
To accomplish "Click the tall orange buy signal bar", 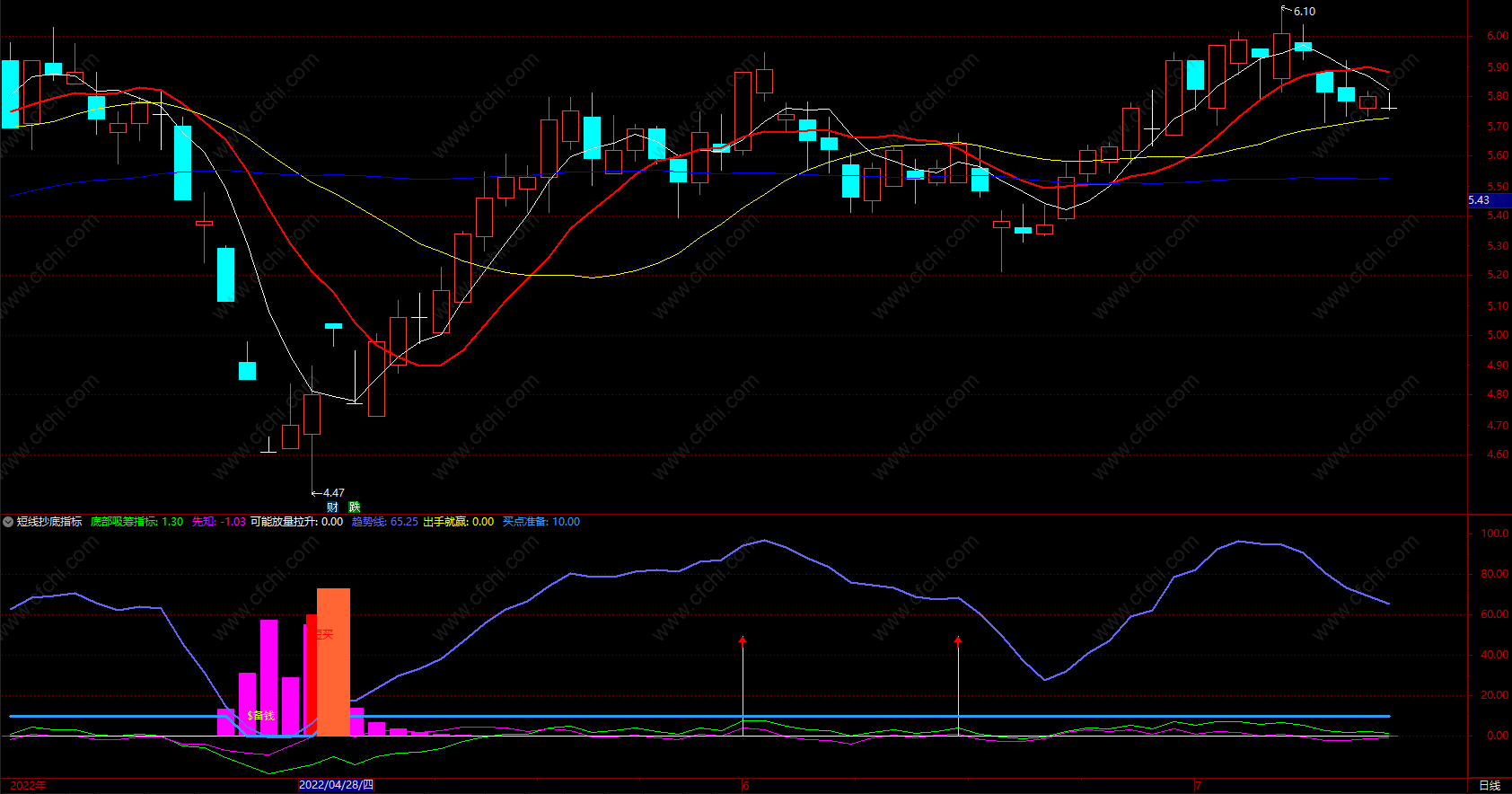I will click(x=333, y=662).
